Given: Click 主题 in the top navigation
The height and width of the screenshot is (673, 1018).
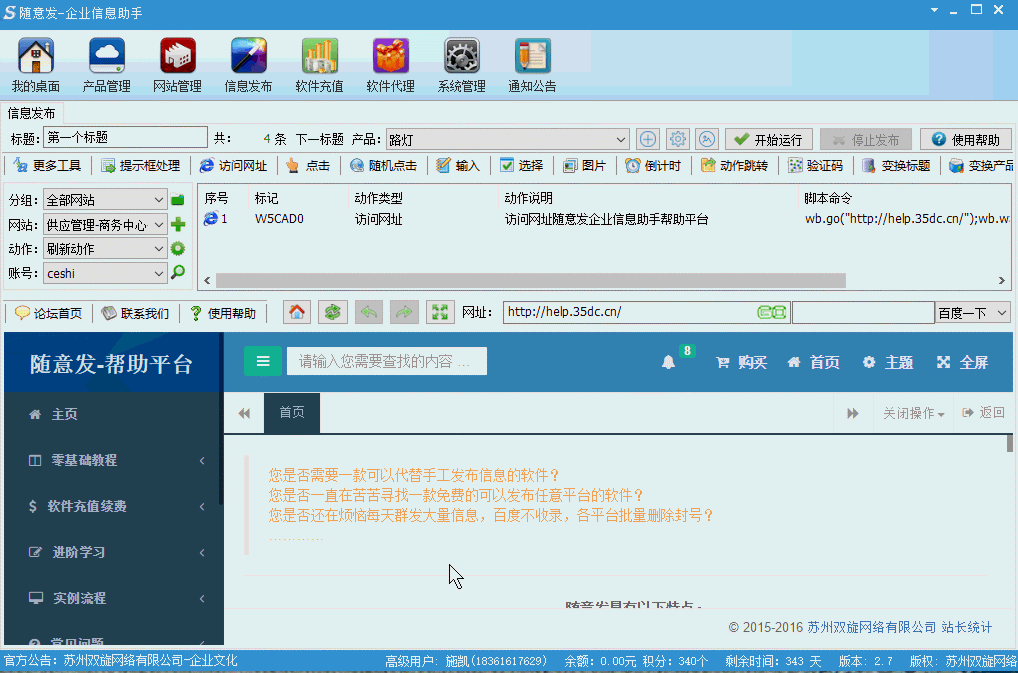Looking at the screenshot, I should point(888,362).
